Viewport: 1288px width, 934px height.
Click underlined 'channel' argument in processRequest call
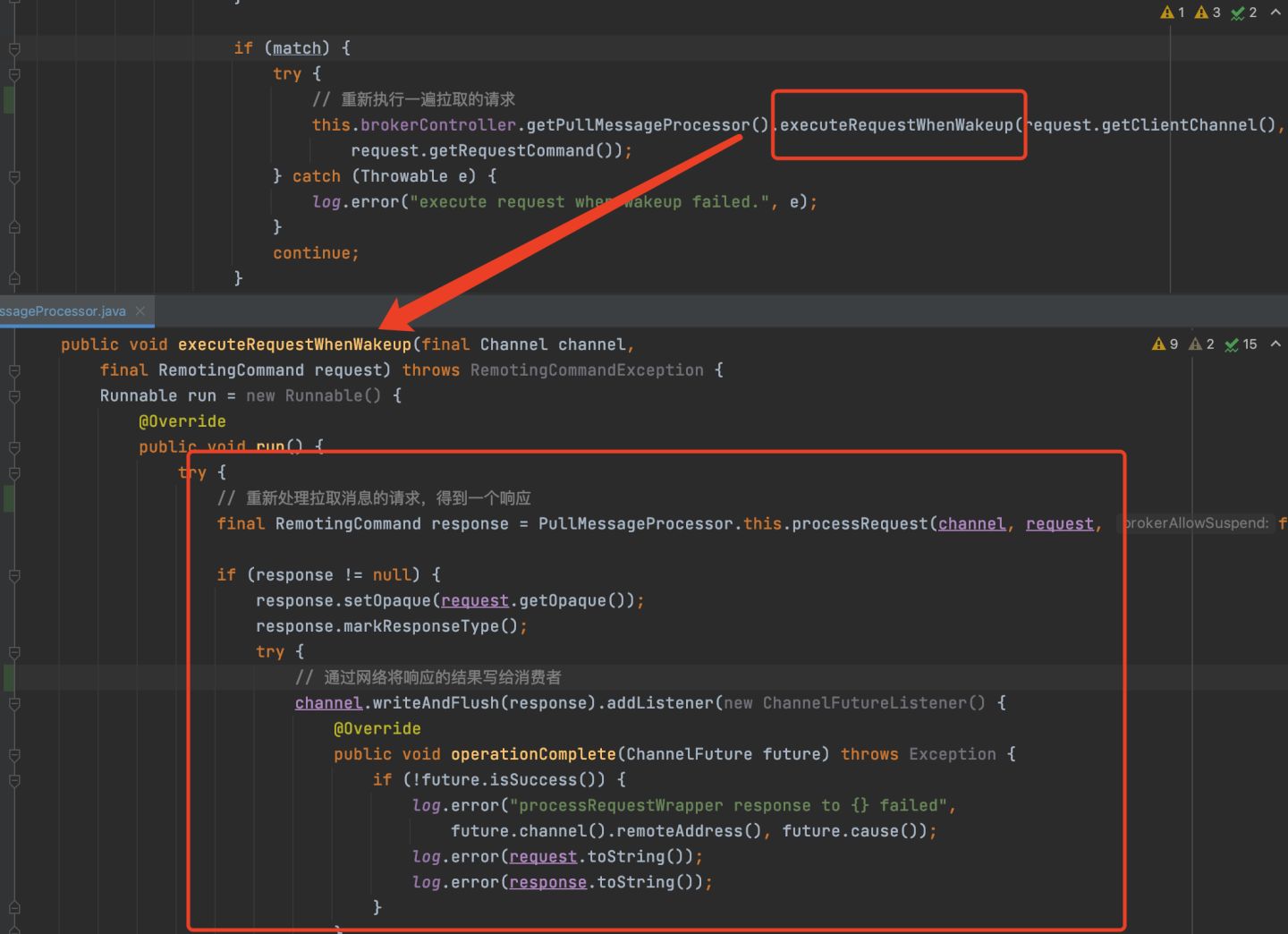(972, 524)
